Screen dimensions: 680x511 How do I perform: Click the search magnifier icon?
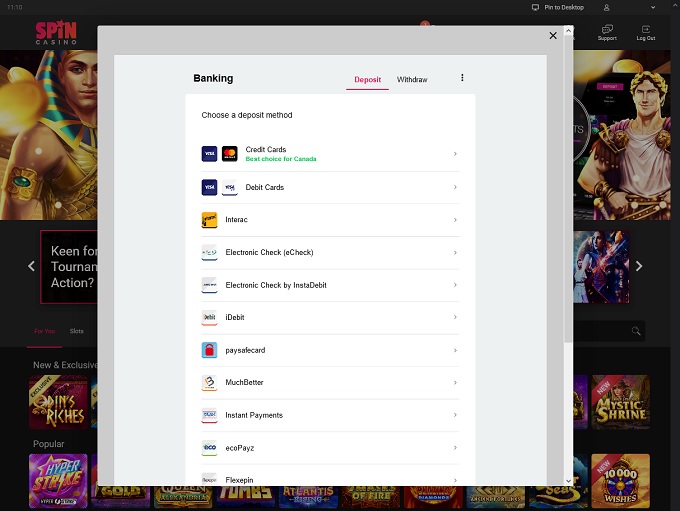pyautogui.click(x=636, y=331)
